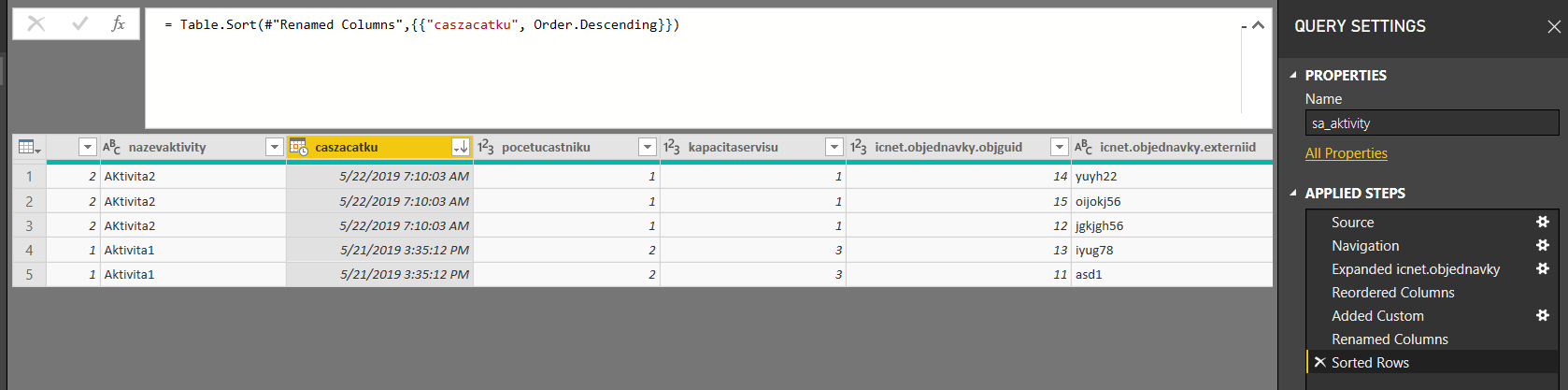Click the type icon of icnet.objednavky.objguid
Viewport: 1568px width, 390px height.
859,147
